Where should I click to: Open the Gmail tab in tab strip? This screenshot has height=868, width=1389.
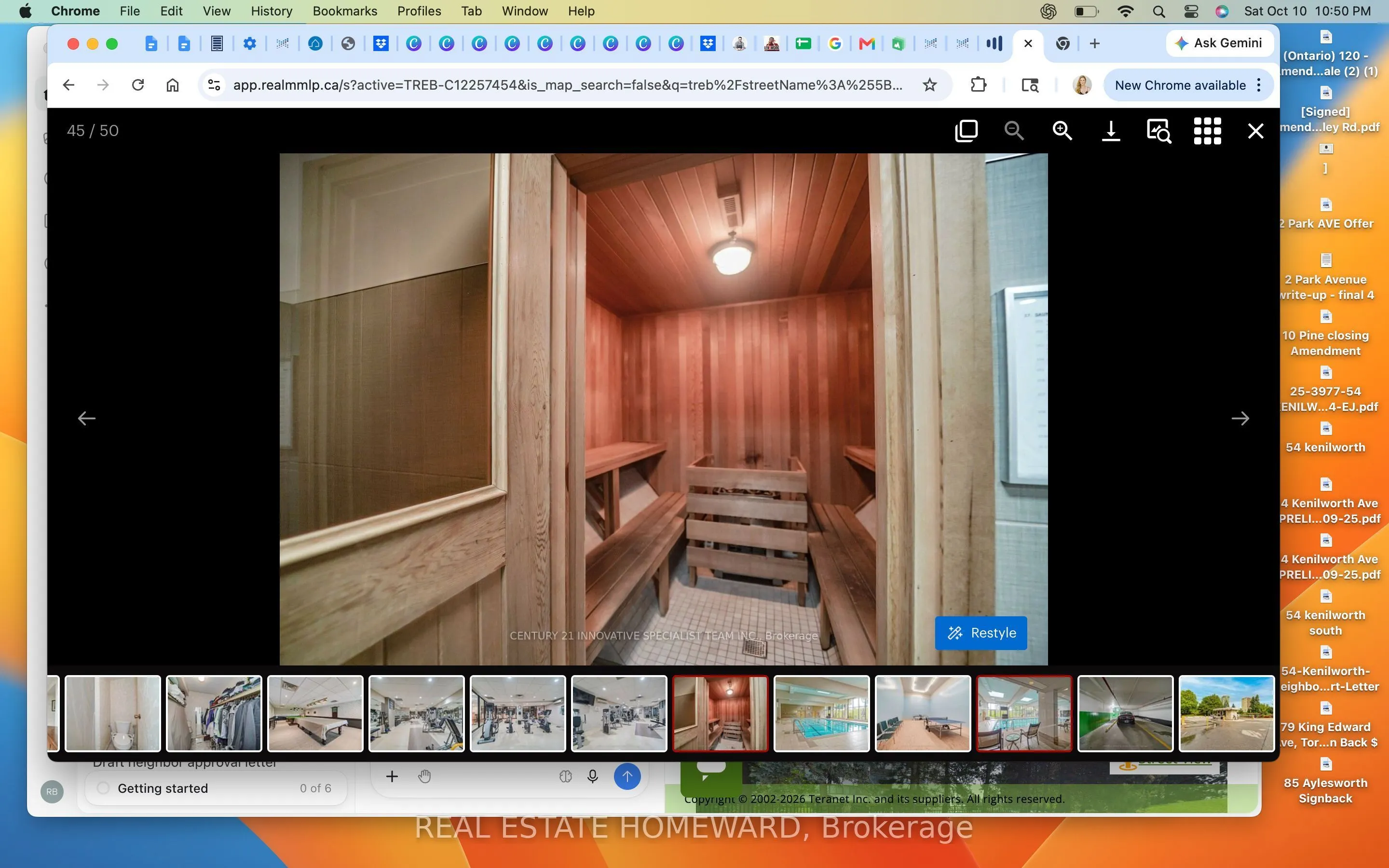pos(867,43)
